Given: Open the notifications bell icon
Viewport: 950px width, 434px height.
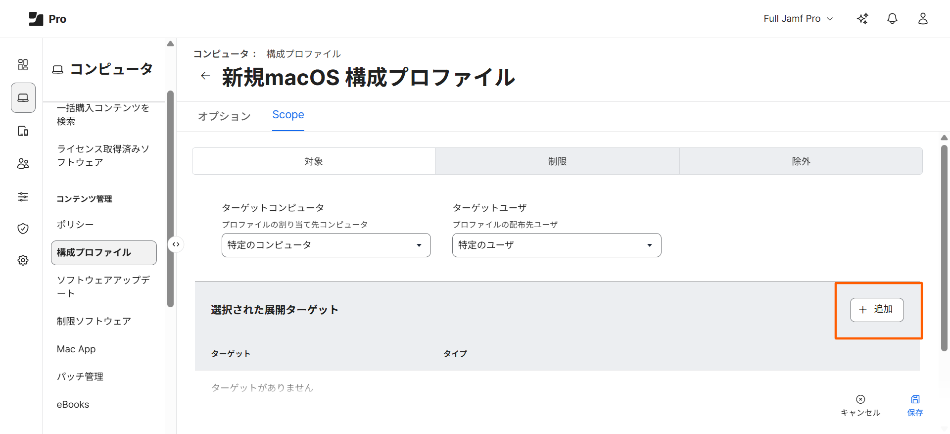Looking at the screenshot, I should click(x=892, y=19).
